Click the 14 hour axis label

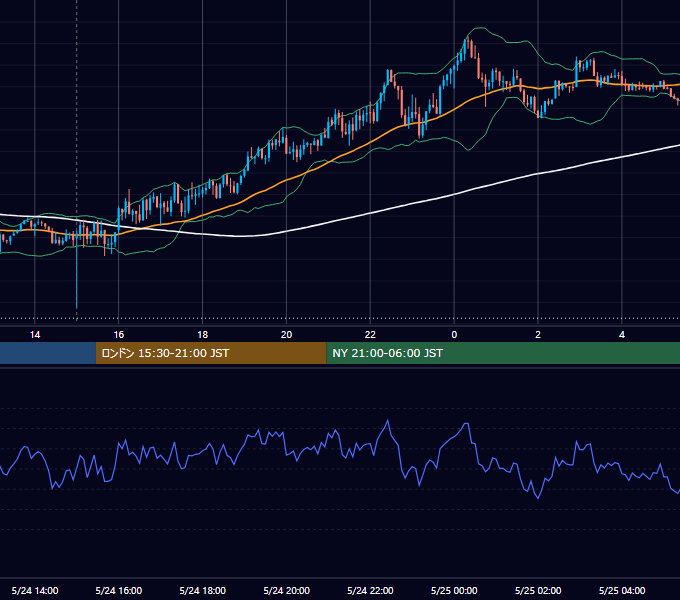(35, 335)
